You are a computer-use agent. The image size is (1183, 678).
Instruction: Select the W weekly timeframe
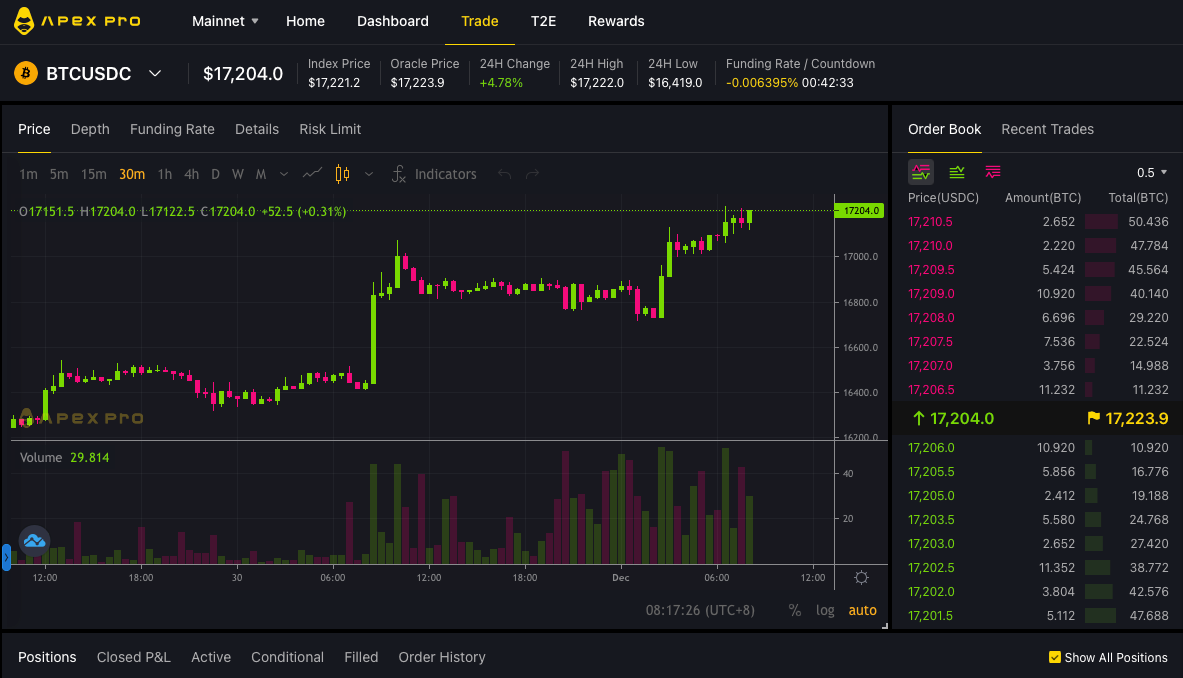coord(238,174)
